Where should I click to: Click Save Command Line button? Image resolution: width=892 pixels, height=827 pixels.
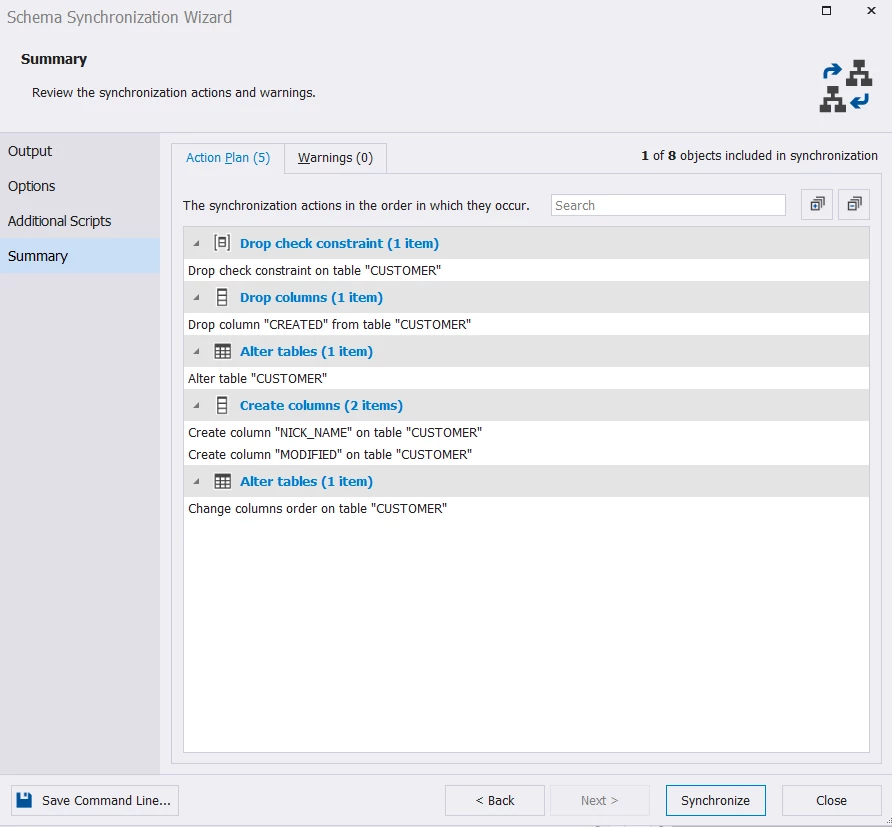point(94,800)
